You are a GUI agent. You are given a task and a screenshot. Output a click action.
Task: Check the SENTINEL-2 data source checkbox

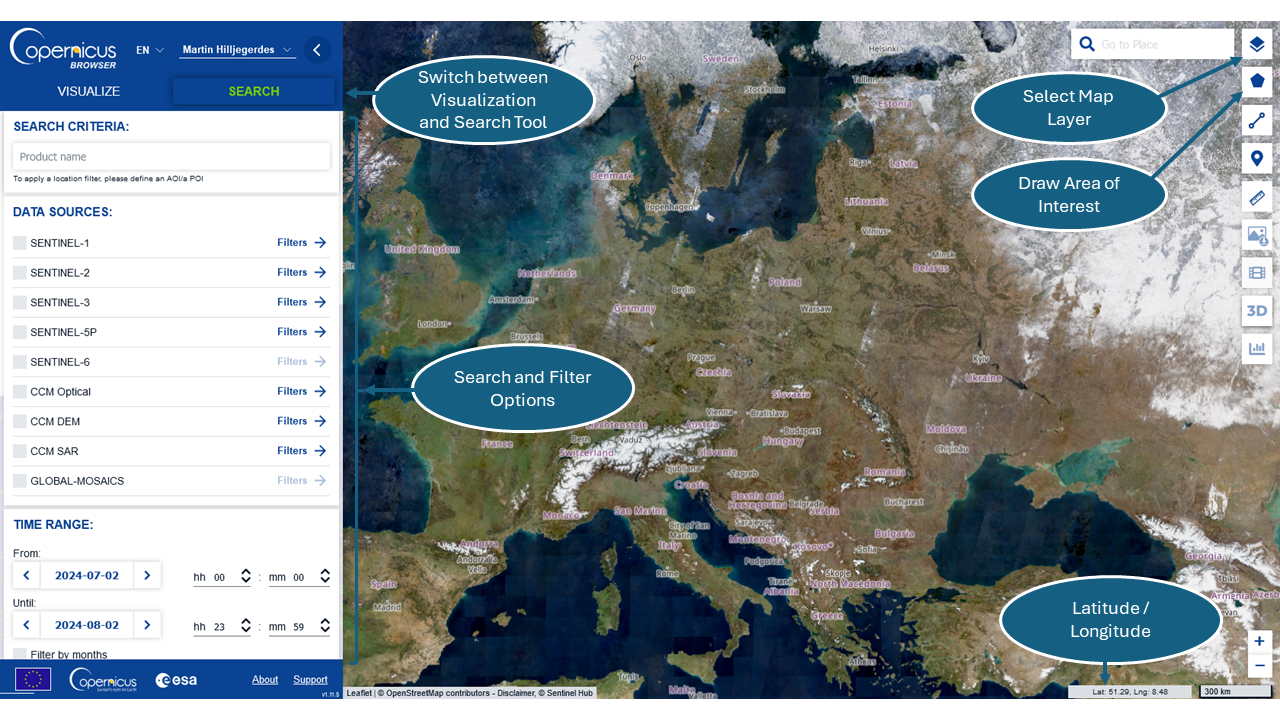[20, 273]
